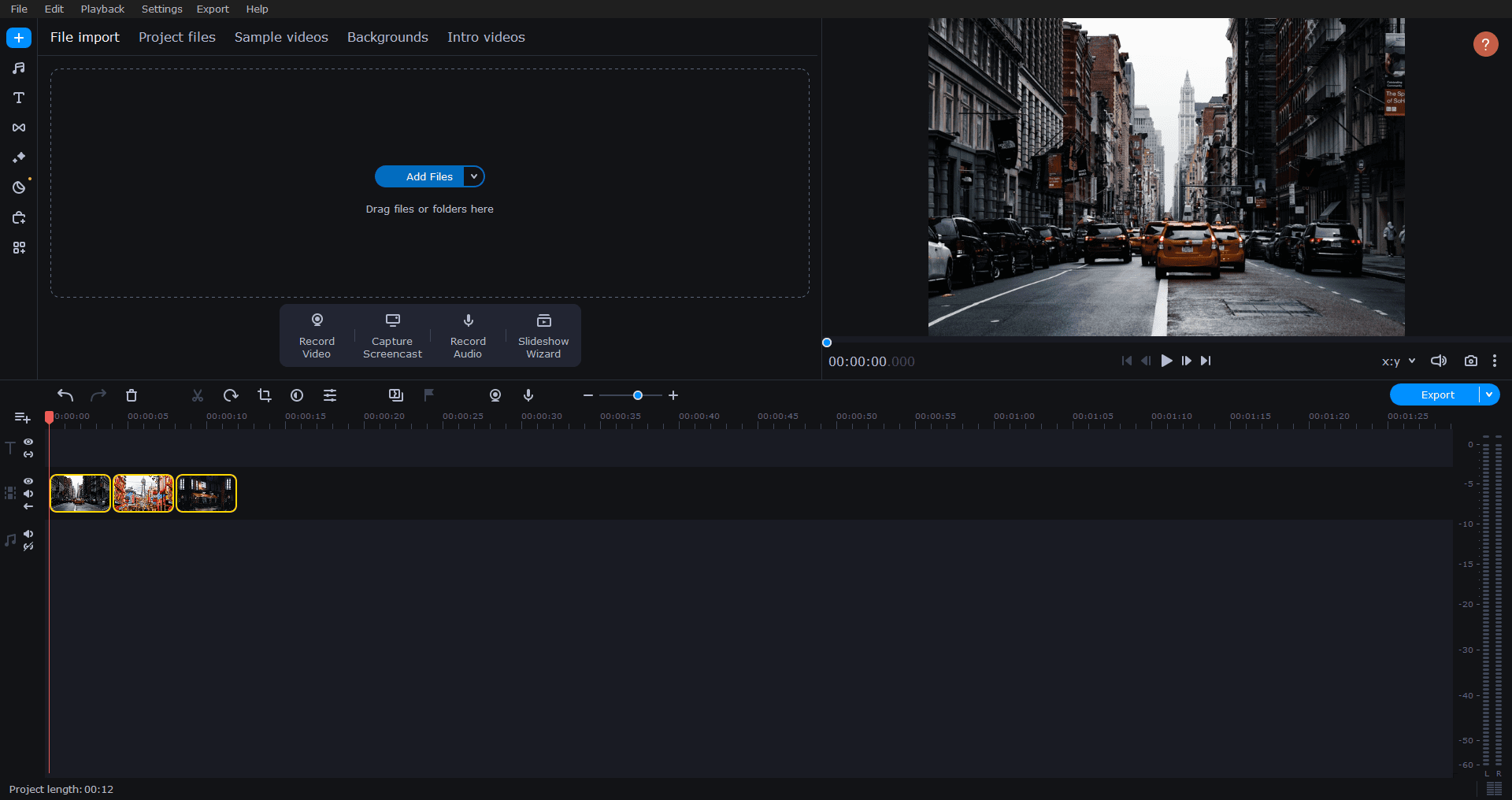
Task: Hide the video track using the eye icon
Action: (28, 481)
